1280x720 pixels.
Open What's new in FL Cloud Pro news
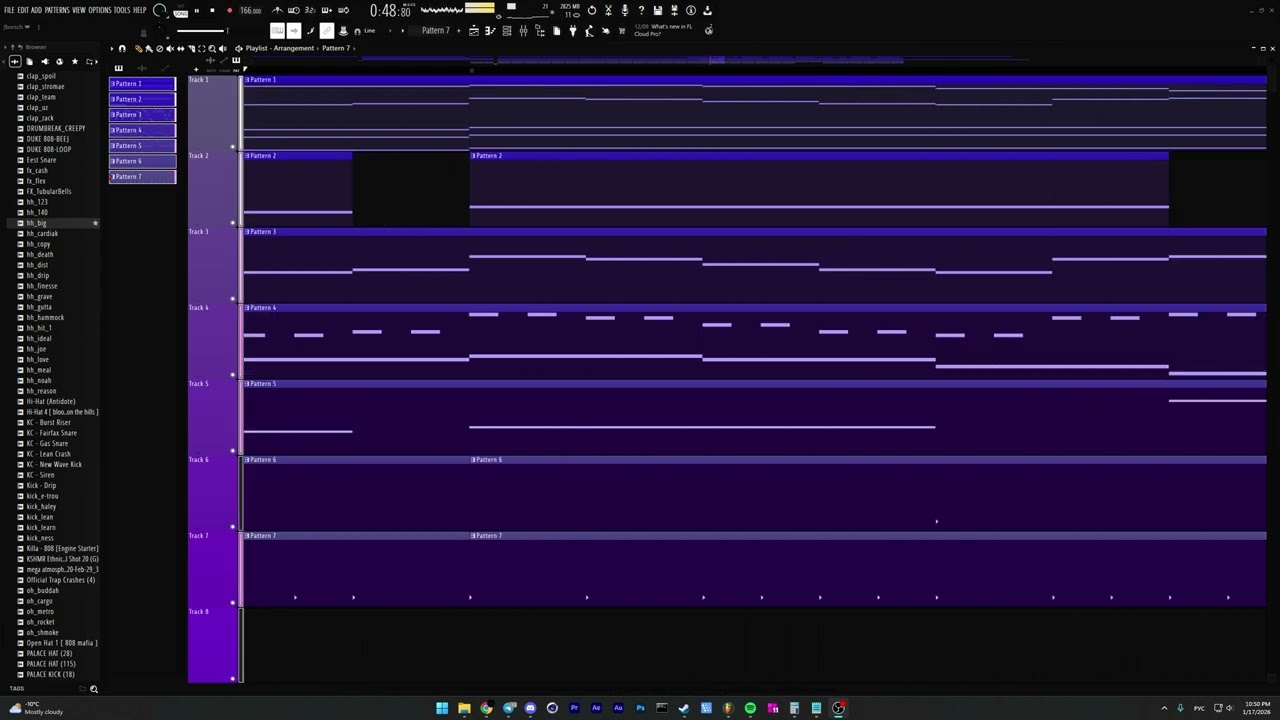[x=663, y=30]
